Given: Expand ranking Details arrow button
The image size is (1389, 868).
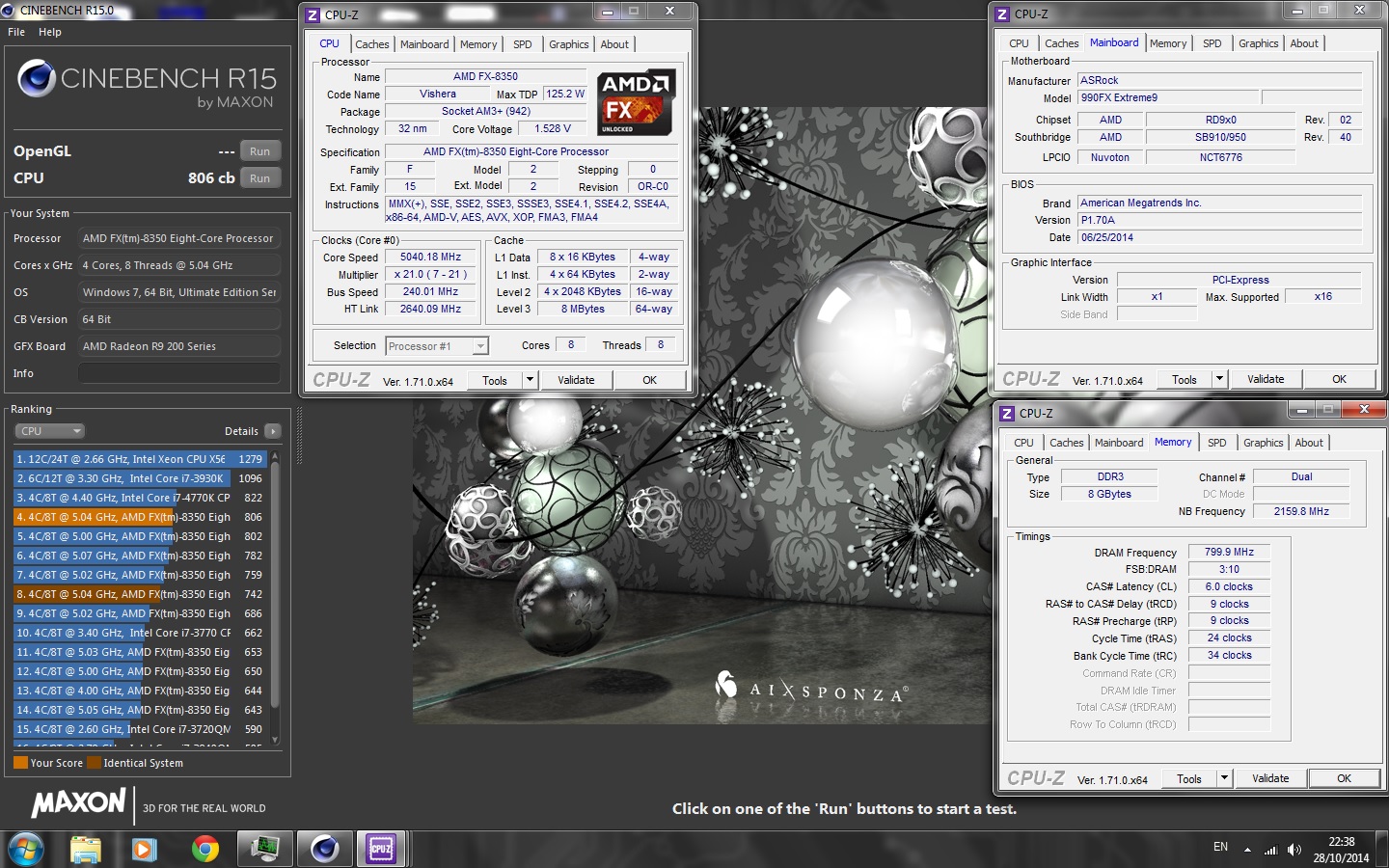Looking at the screenshot, I should pyautogui.click(x=273, y=431).
